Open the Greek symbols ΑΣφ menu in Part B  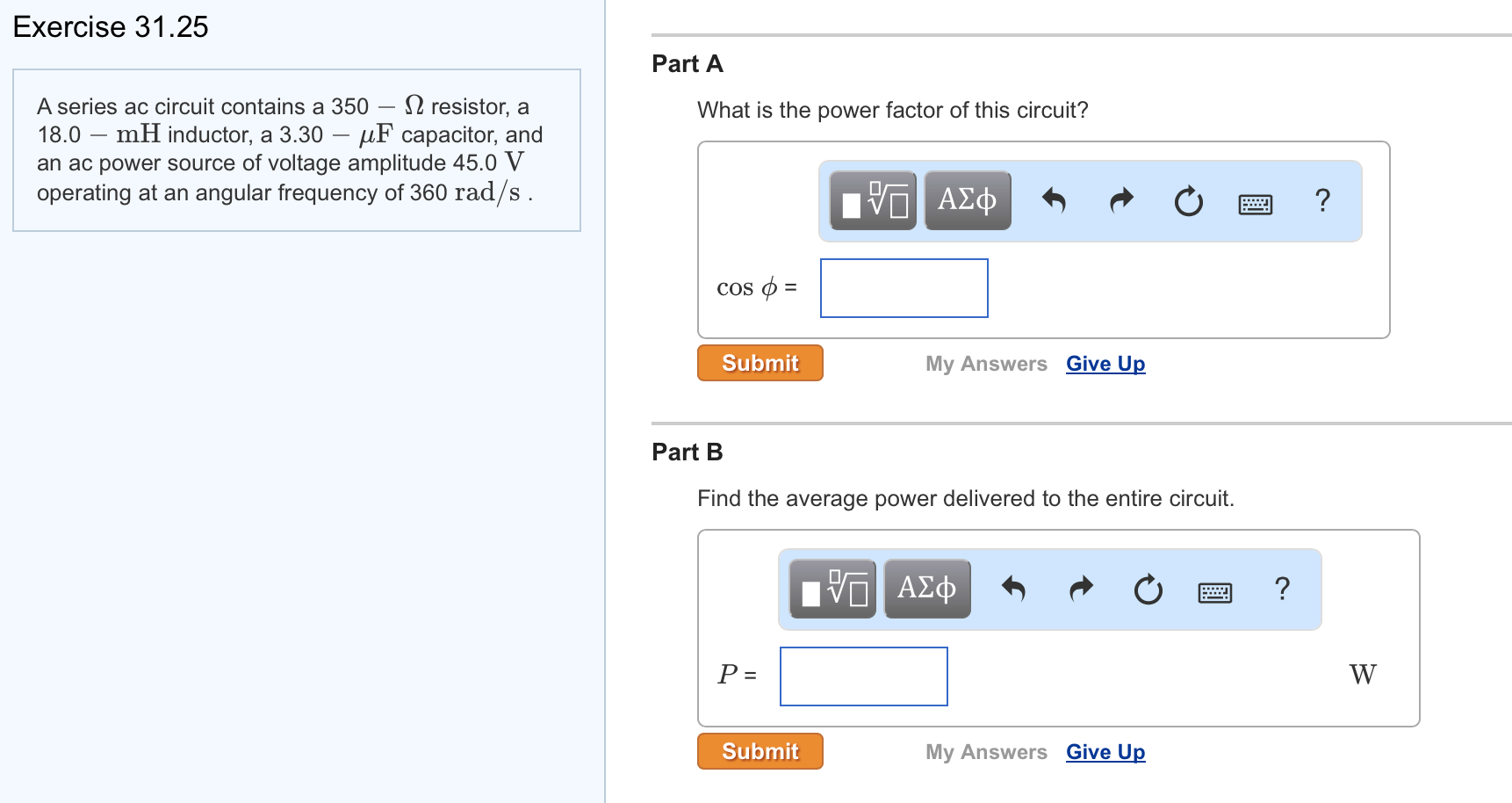pos(926,589)
